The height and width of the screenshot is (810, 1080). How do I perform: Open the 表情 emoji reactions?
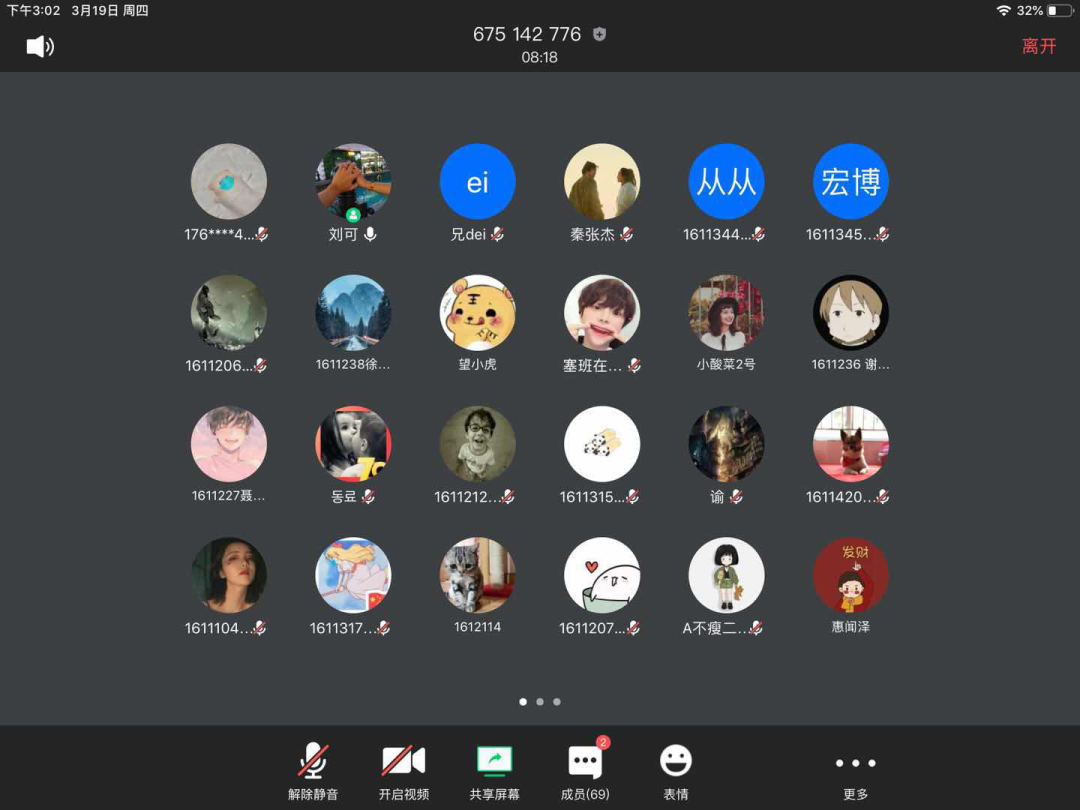coord(676,771)
